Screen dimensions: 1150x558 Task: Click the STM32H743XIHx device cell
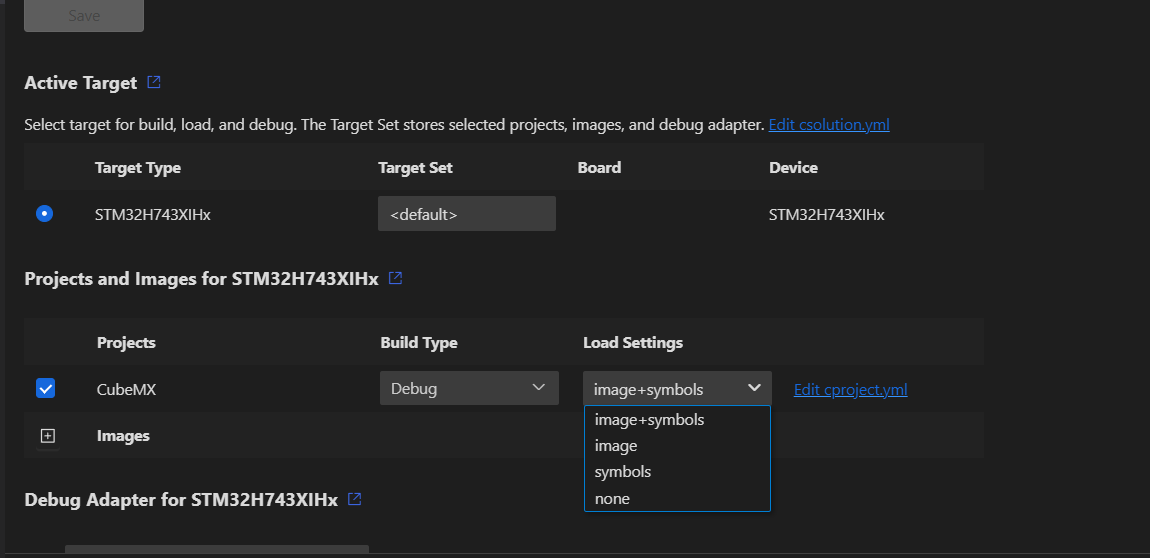click(x=826, y=214)
